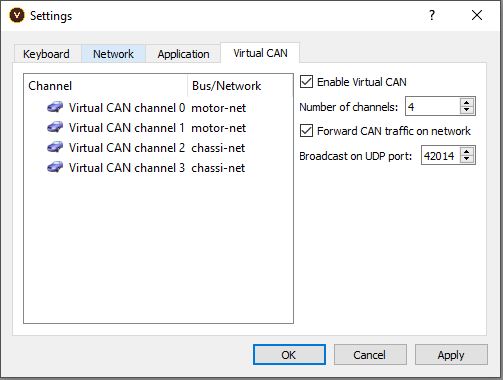The height and width of the screenshot is (380, 503).
Task: Decrease the UDP port with down arrow
Action: (467, 159)
